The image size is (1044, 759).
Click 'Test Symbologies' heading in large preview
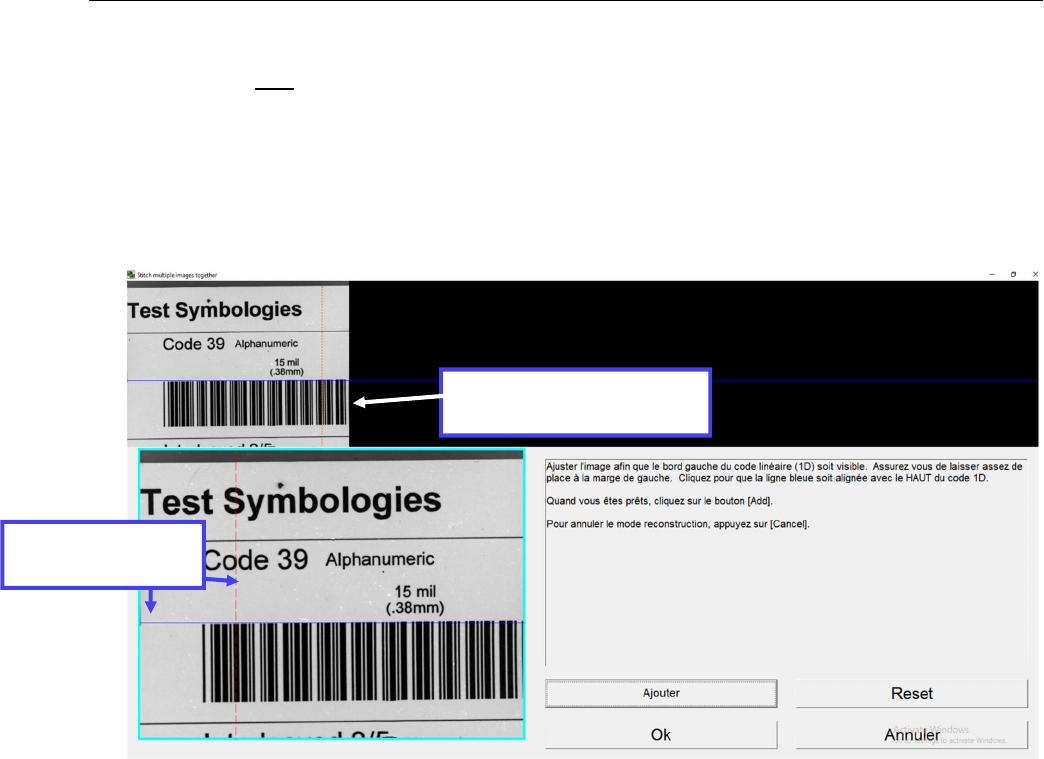pos(291,501)
